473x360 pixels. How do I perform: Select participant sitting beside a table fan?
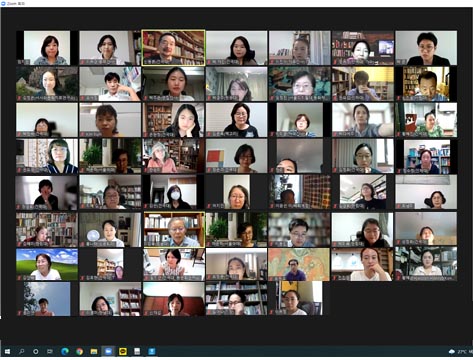click(x=110, y=230)
